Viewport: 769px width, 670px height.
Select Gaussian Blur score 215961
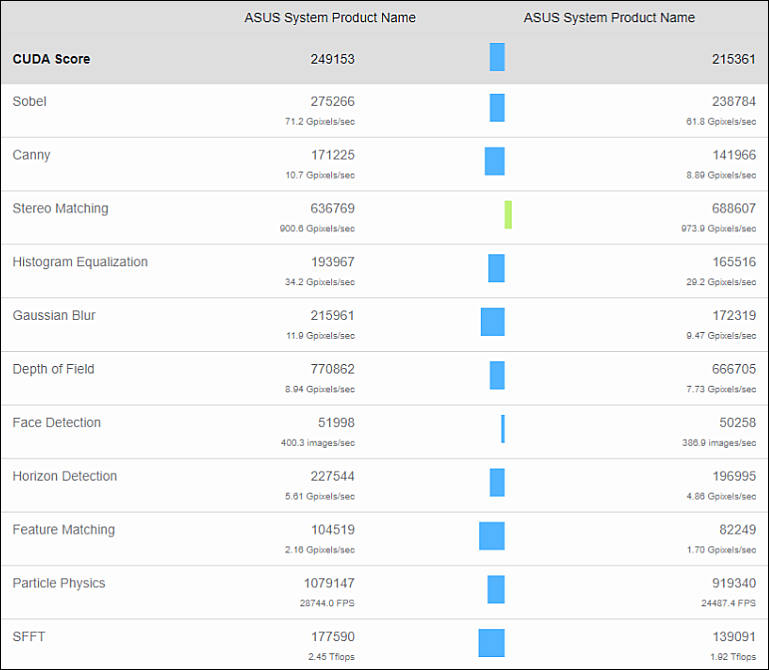click(x=332, y=315)
